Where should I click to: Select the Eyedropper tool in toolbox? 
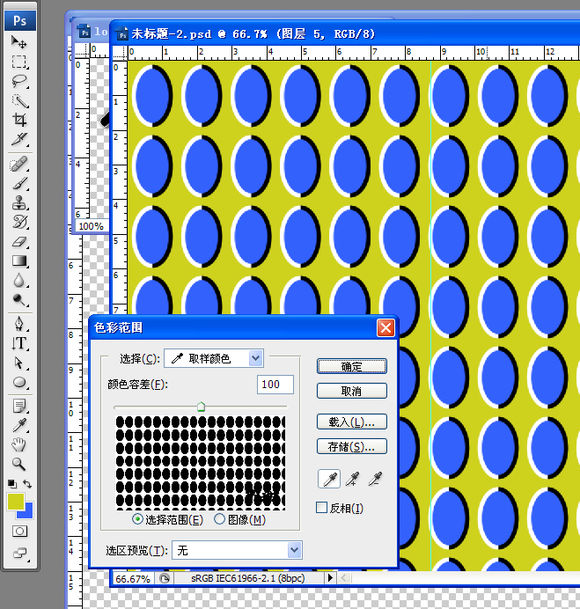pyautogui.click(x=19, y=426)
